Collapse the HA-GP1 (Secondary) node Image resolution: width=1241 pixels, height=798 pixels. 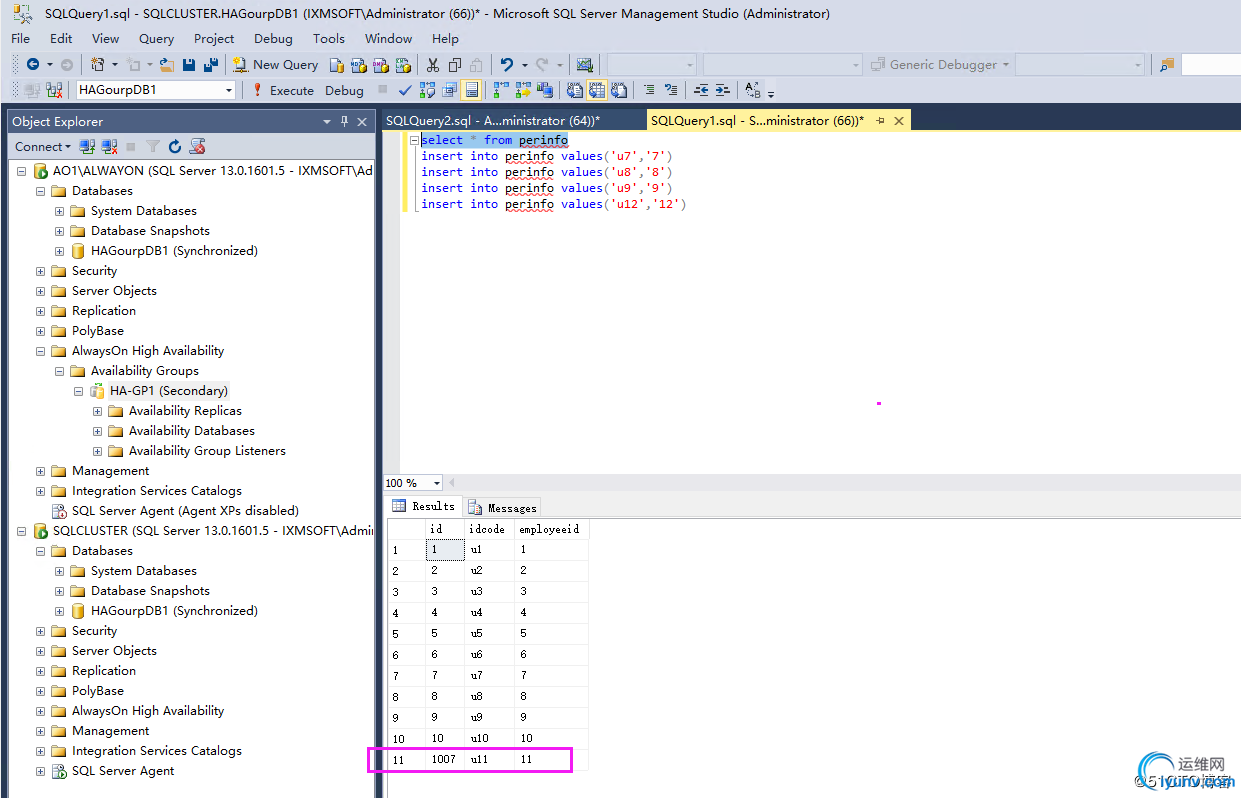[79, 391]
